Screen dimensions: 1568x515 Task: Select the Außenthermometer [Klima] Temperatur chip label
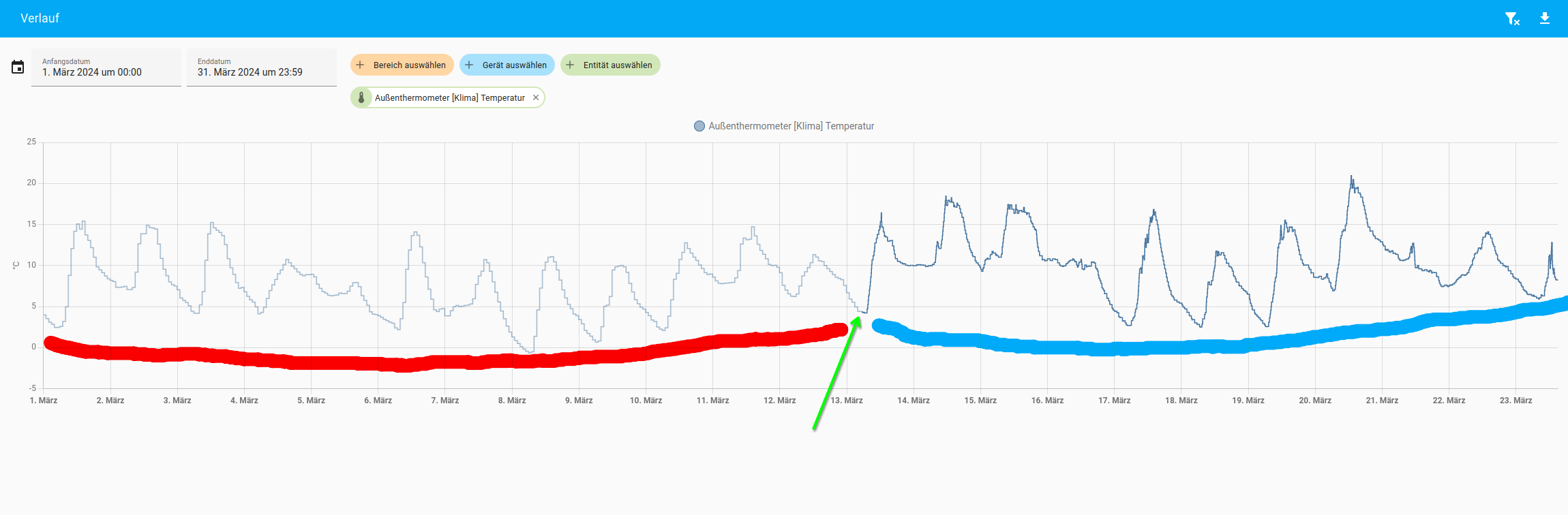coord(449,97)
